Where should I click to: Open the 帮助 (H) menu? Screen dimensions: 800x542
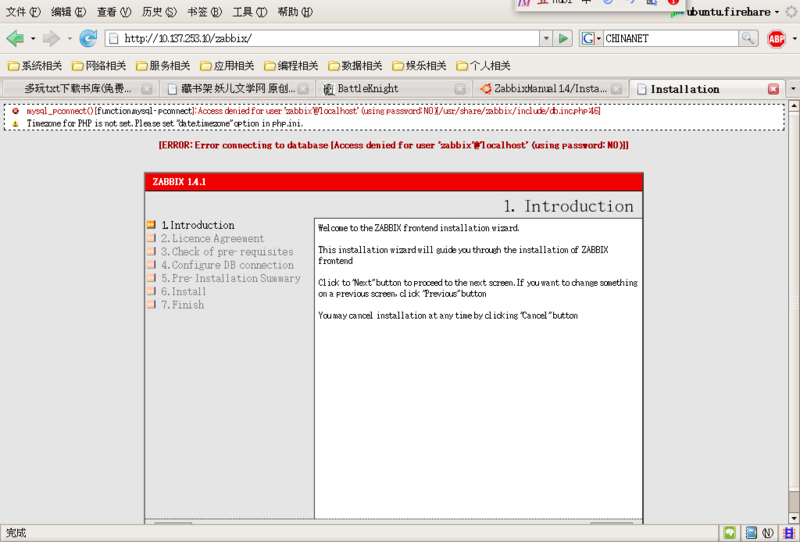pyautogui.click(x=295, y=12)
